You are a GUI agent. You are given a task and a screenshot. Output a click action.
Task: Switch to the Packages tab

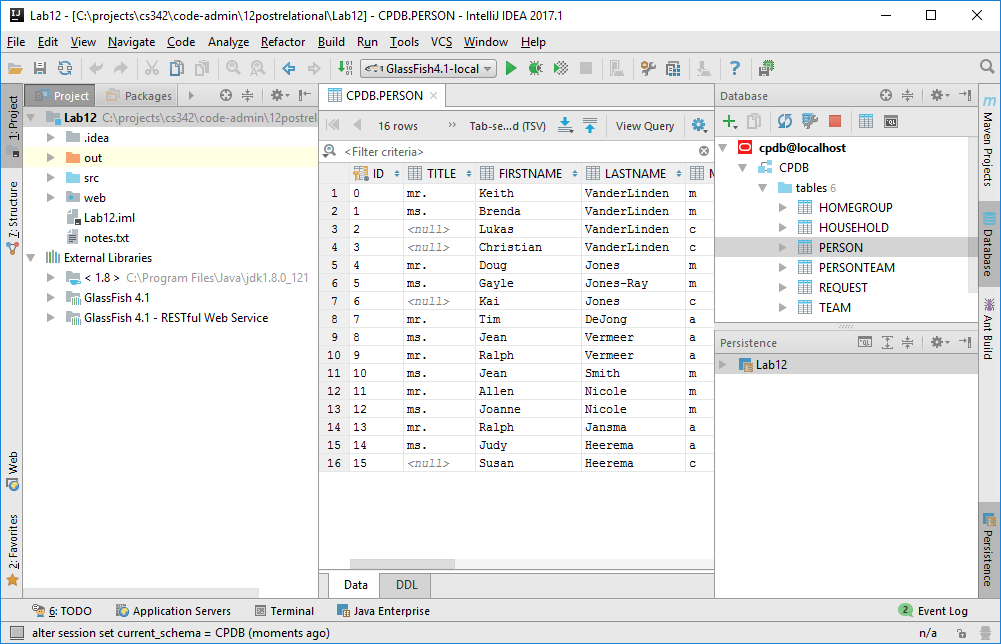(x=139, y=96)
